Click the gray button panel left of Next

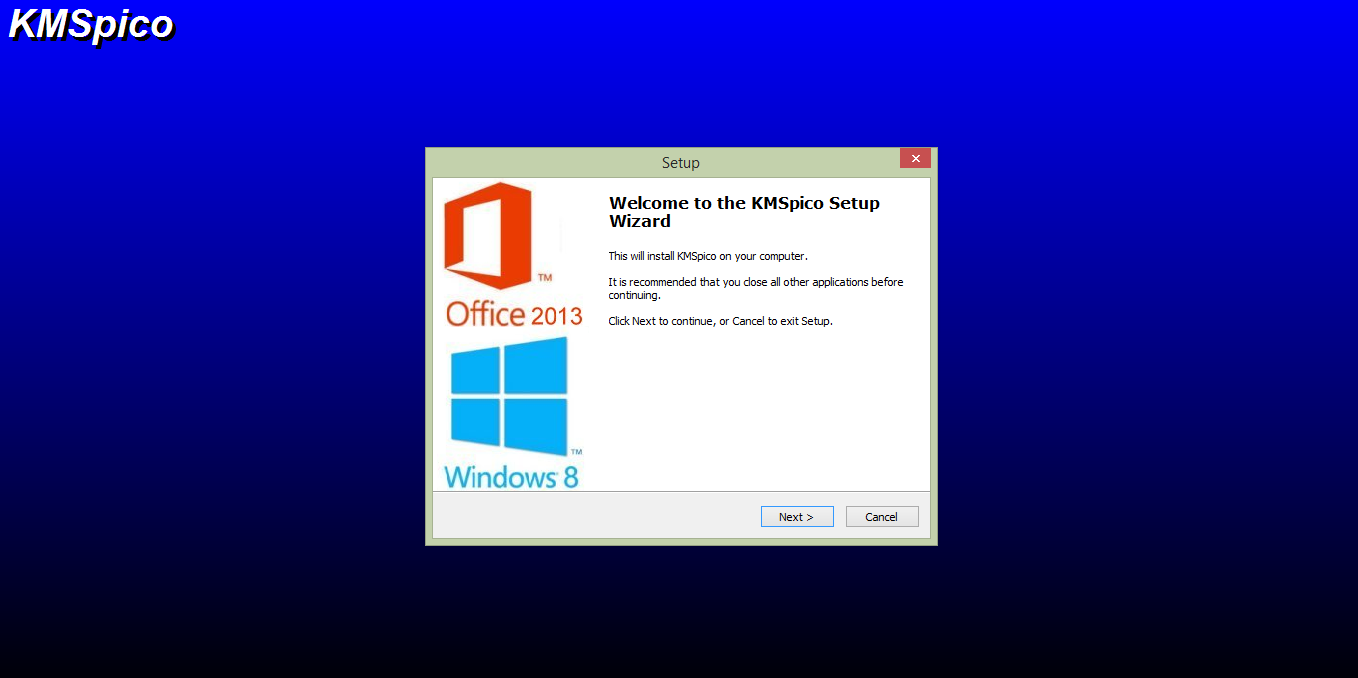(x=595, y=517)
